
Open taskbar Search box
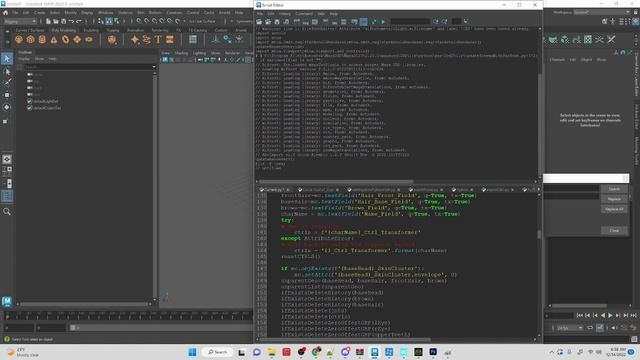pos(218,352)
